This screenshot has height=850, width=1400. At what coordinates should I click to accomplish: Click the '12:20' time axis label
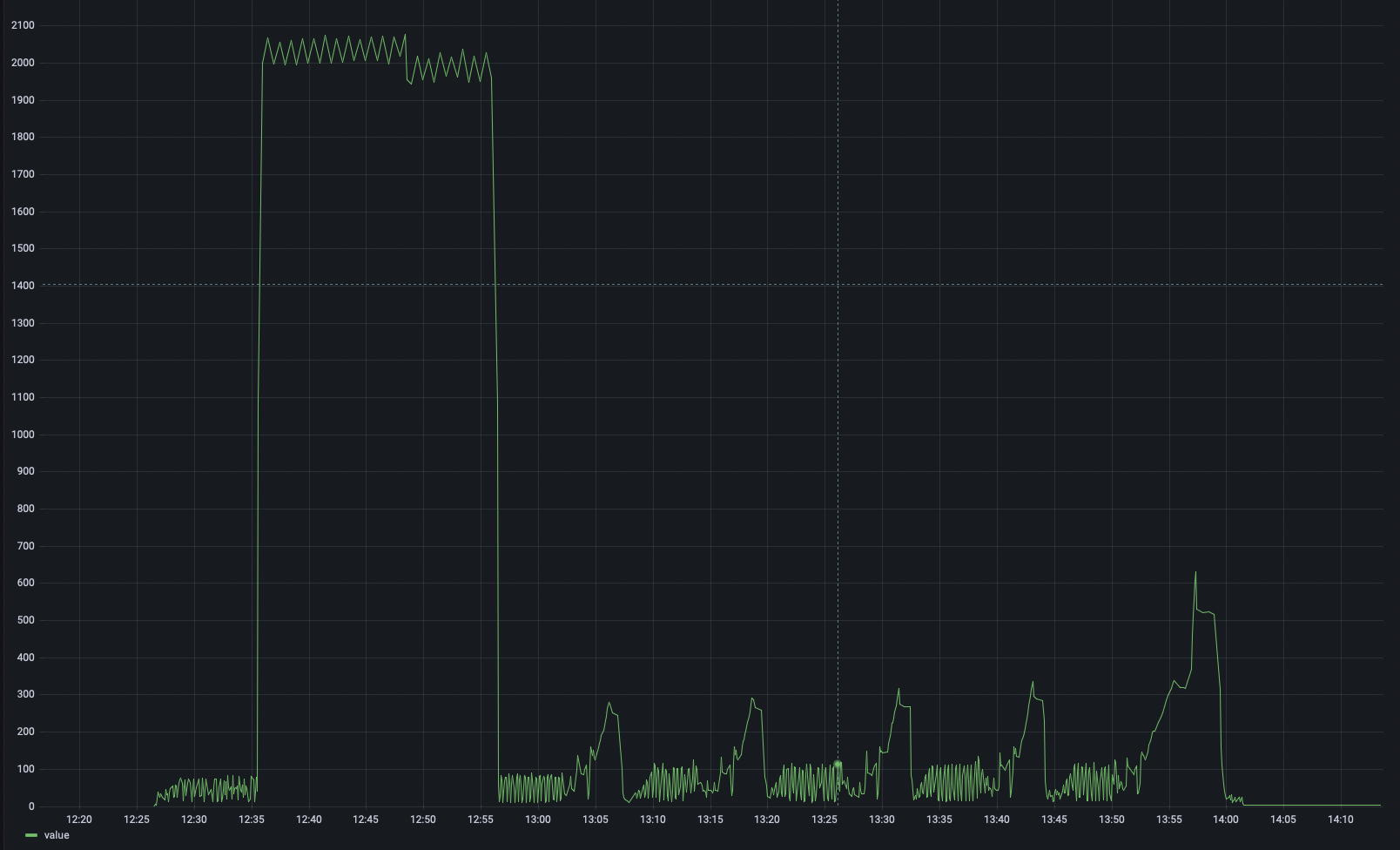pos(79,820)
